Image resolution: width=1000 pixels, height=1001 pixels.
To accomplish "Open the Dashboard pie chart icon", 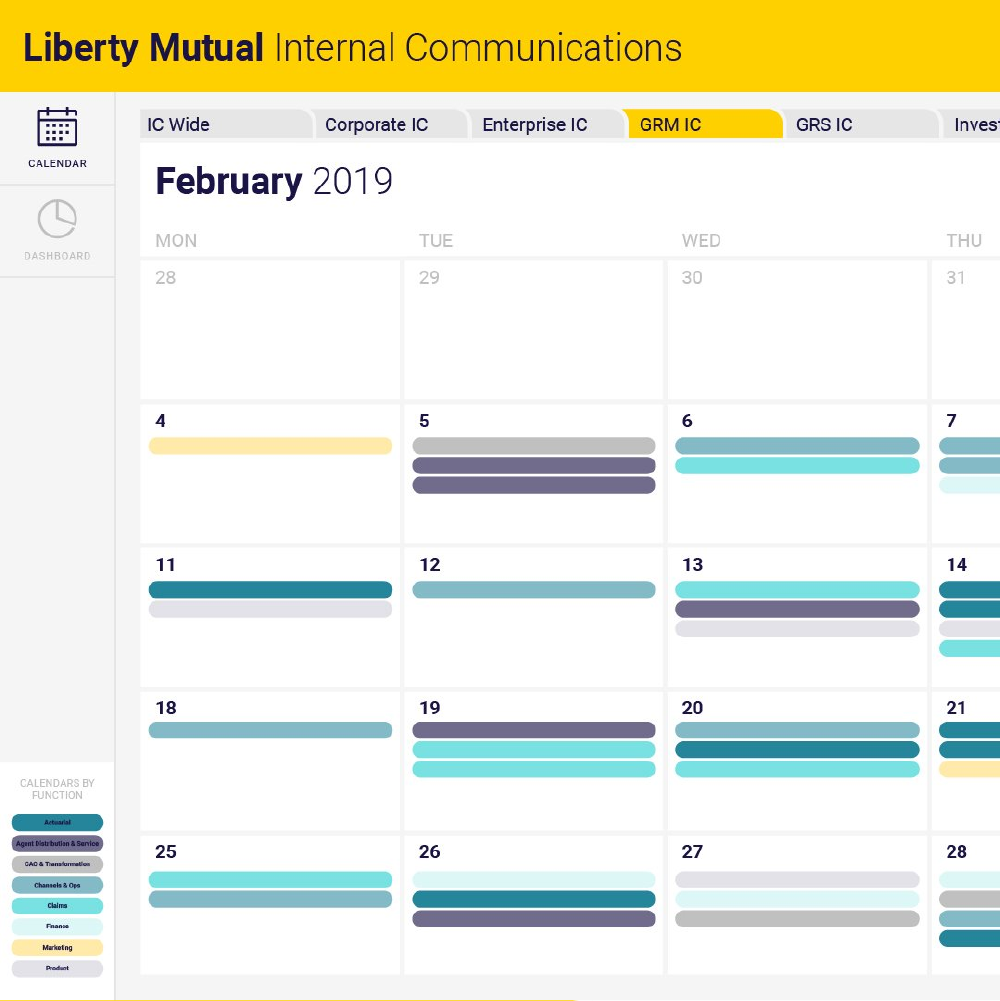I will click(x=57, y=219).
